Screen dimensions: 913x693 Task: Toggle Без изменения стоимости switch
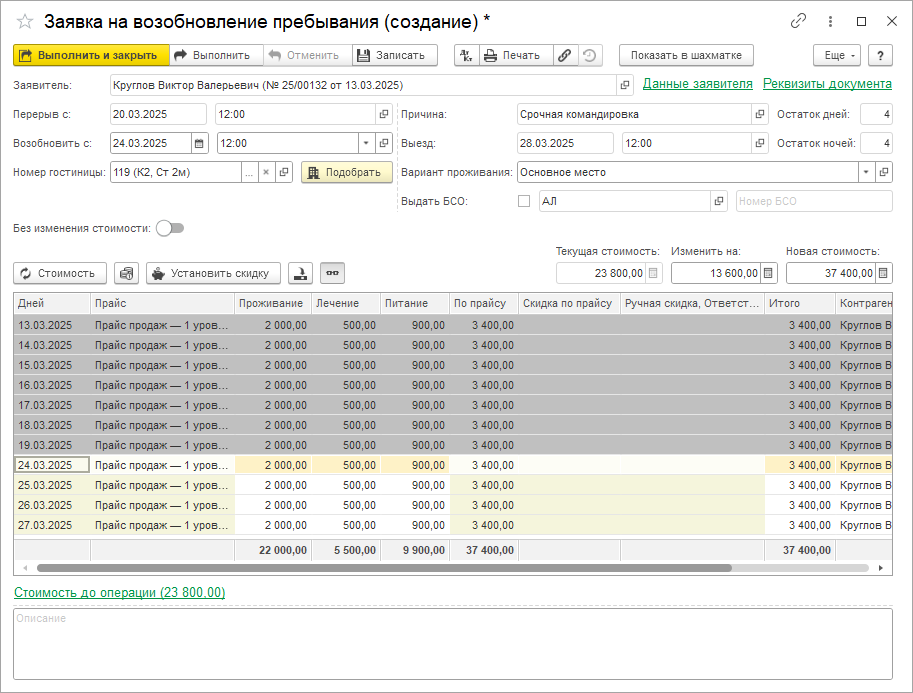170,228
